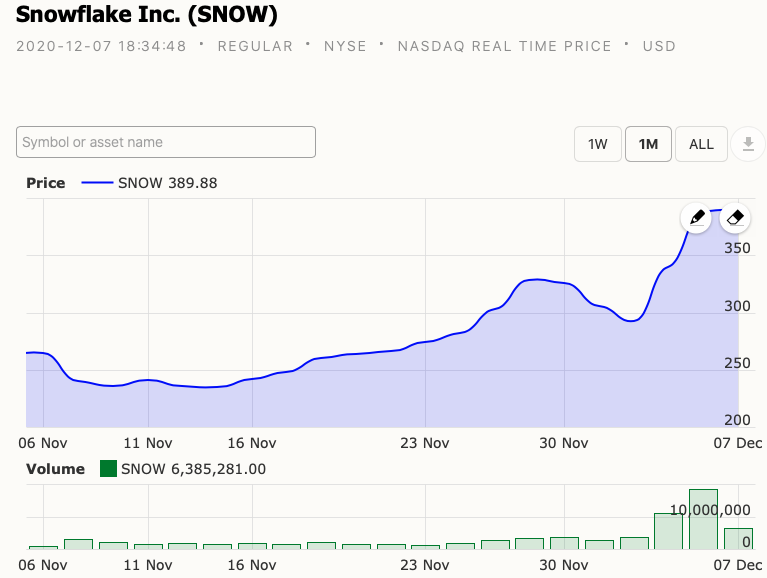The width and height of the screenshot is (767, 578).
Task: Click the bold Volume chart label
Action: [x=55, y=469]
